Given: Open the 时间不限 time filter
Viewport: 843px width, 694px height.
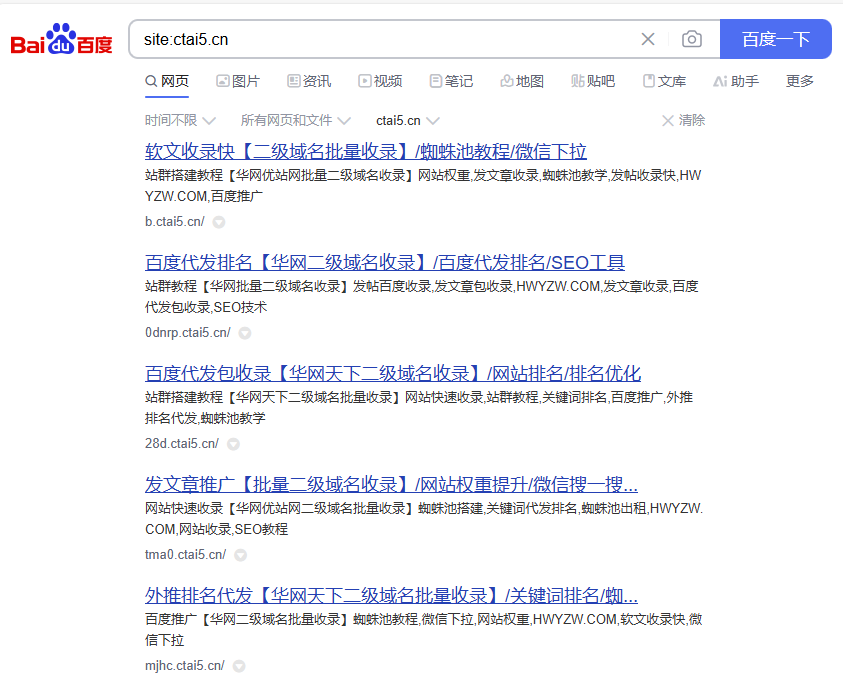Looking at the screenshot, I should click(x=180, y=120).
